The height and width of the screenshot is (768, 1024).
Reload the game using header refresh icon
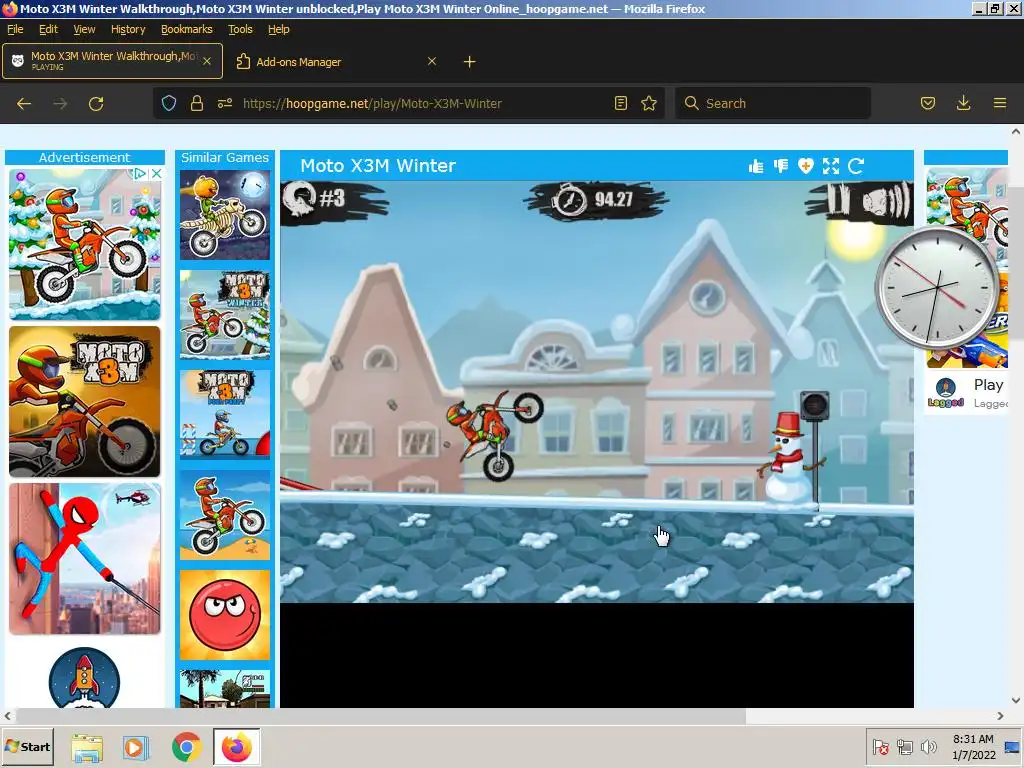pos(856,167)
